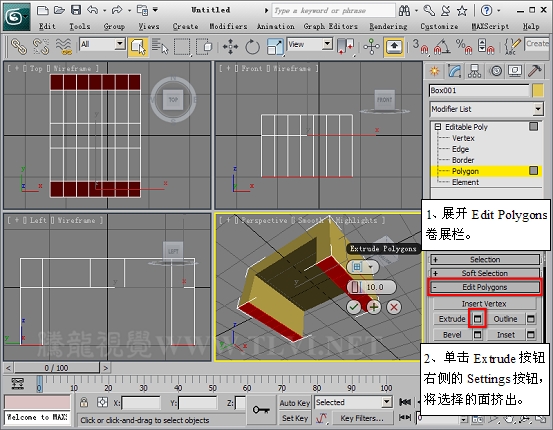Switch to the Modify panel tab
This screenshot has height=430, width=553.
(x=455, y=71)
